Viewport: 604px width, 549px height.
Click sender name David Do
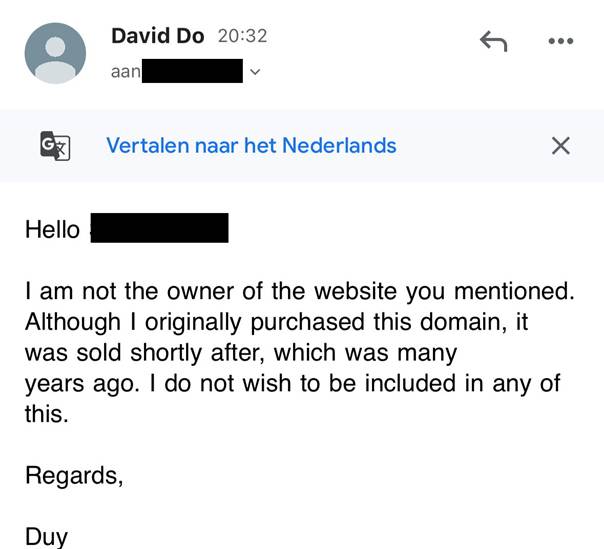coord(157,36)
